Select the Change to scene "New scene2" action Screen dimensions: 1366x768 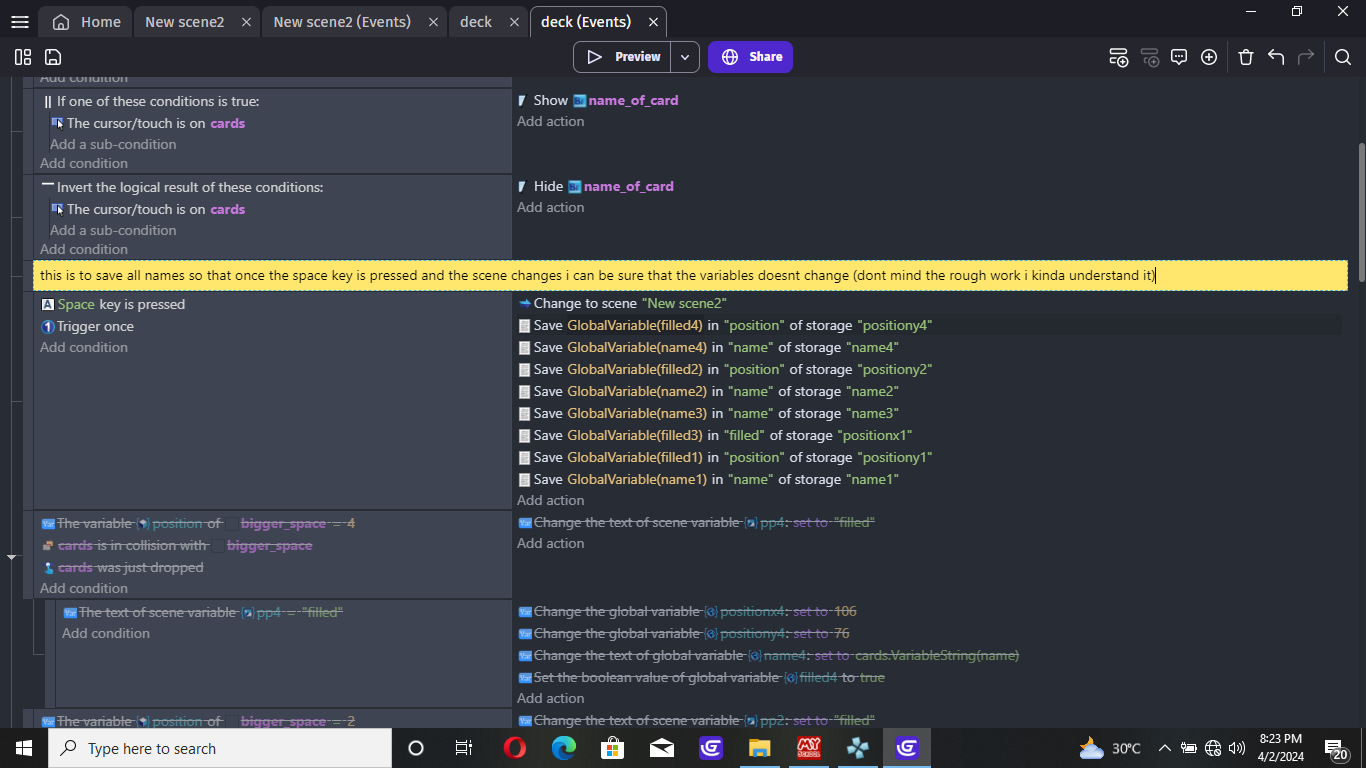pos(623,303)
